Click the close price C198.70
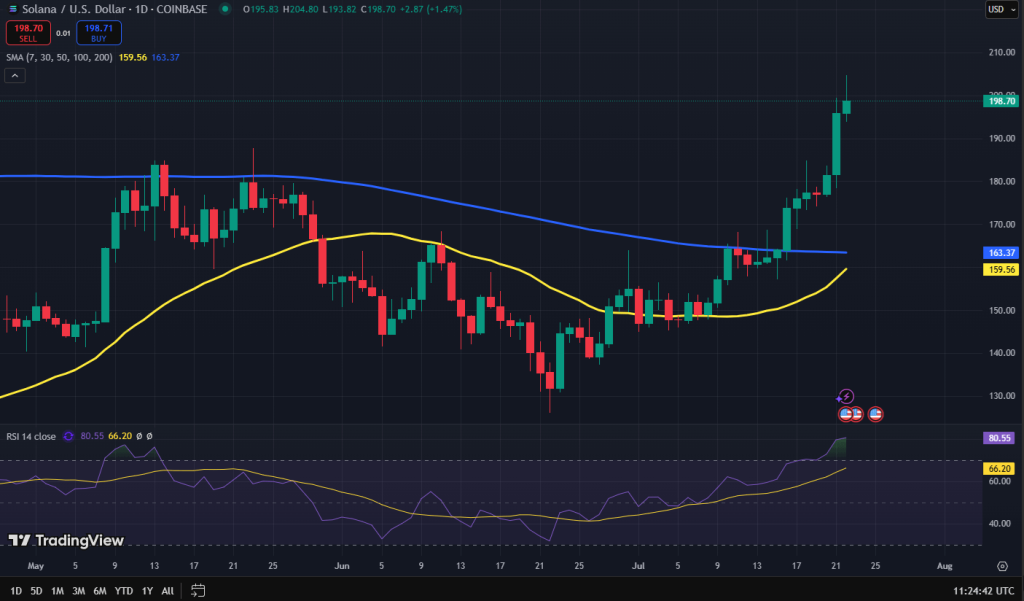The image size is (1024, 601). [378, 9]
